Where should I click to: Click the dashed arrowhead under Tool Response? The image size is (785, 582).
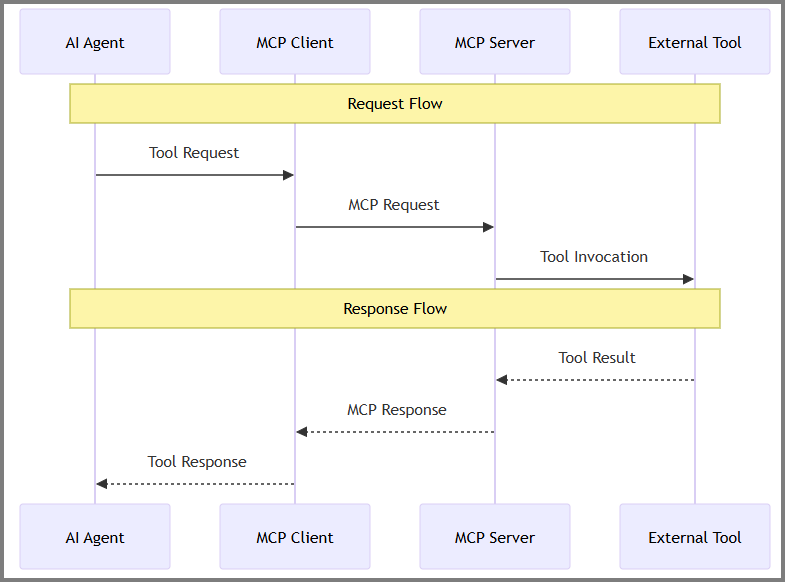click(102, 484)
